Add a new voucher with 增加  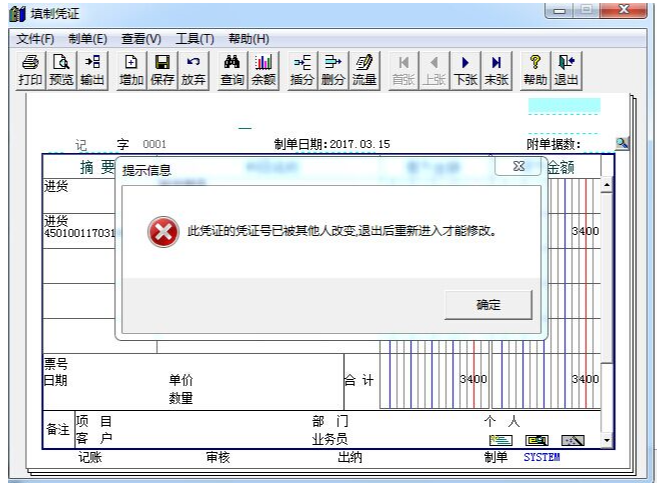point(131,70)
